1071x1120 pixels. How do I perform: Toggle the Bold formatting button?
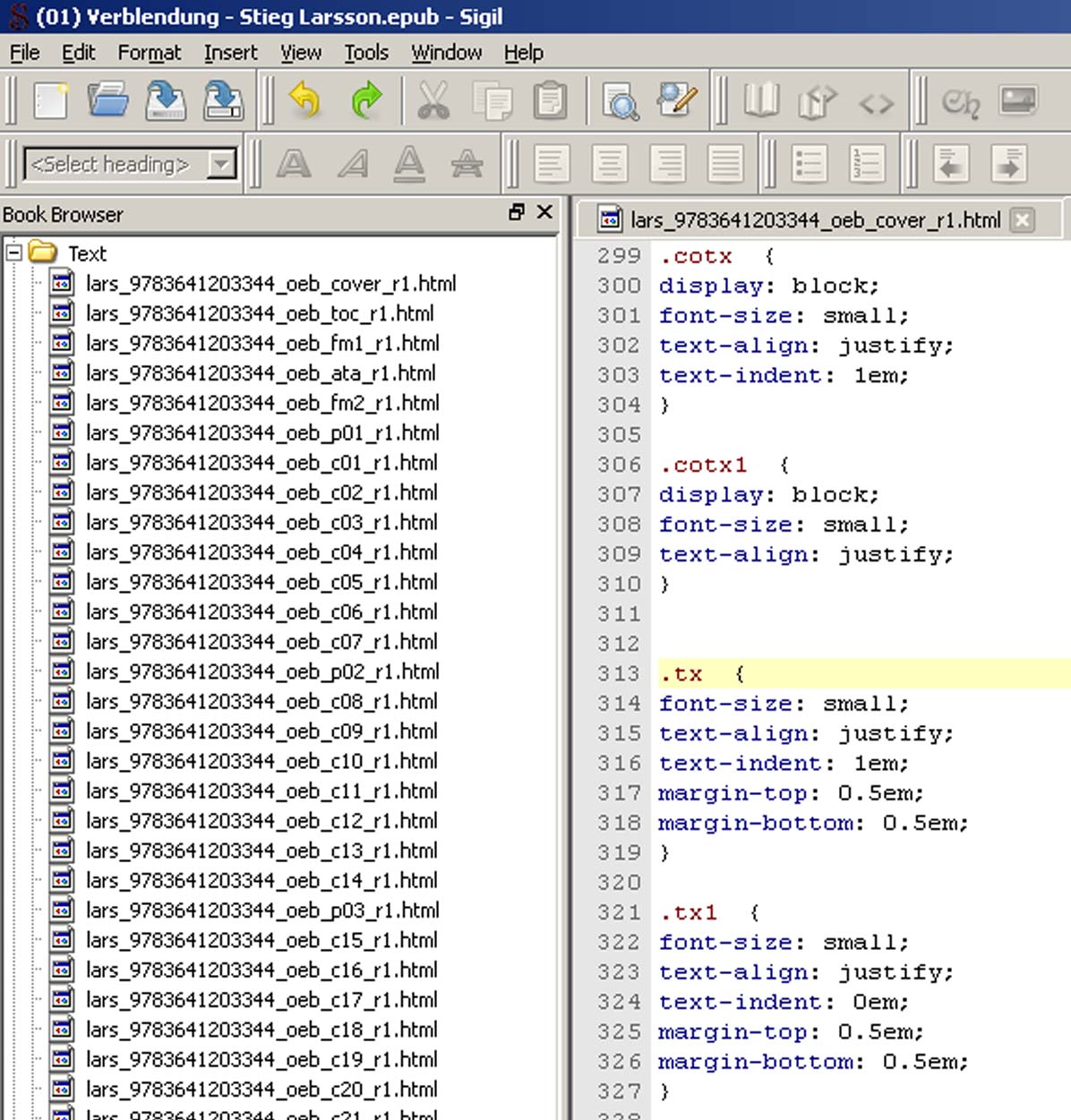pos(294,164)
